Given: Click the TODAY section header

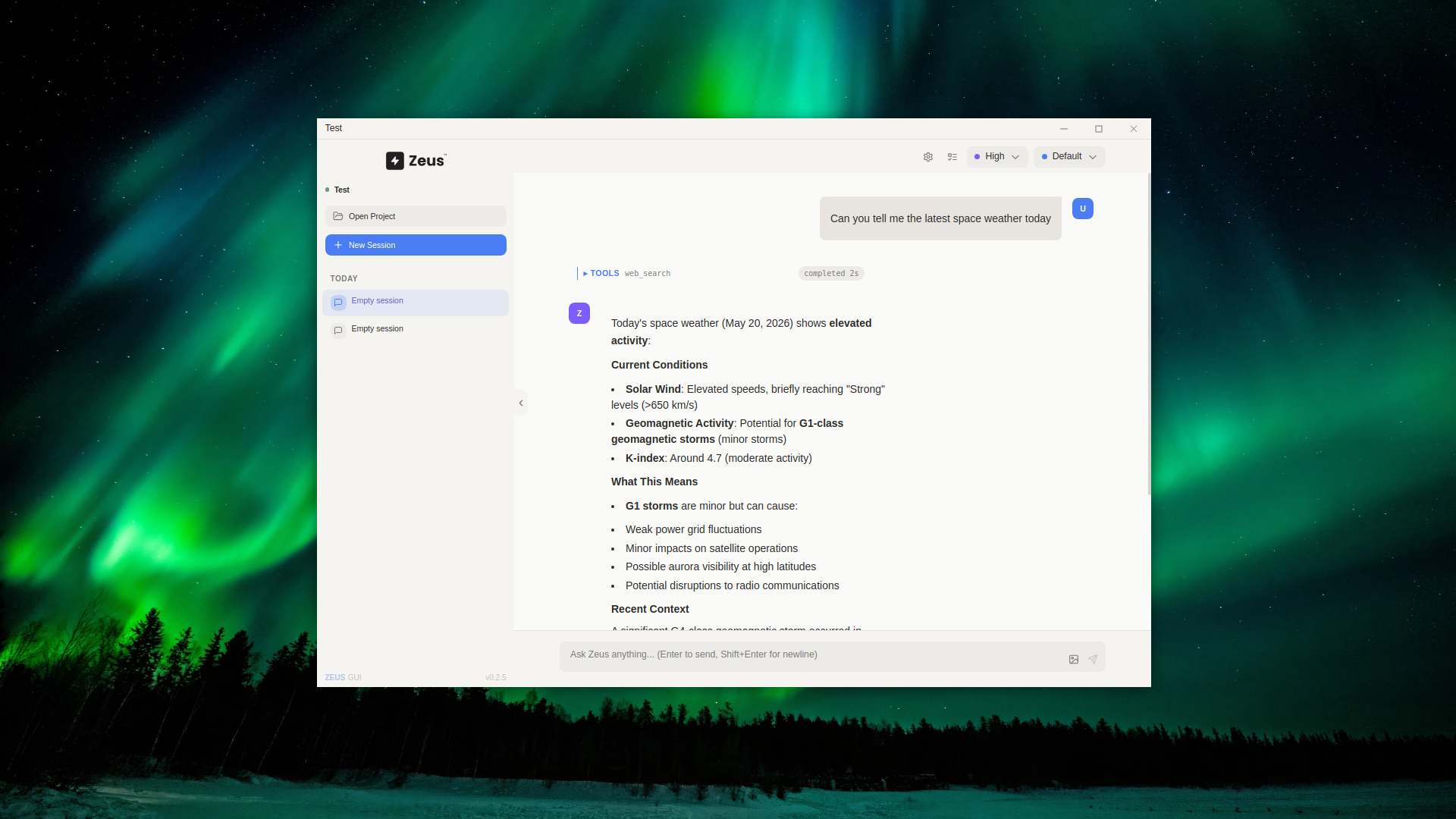Looking at the screenshot, I should coord(344,278).
